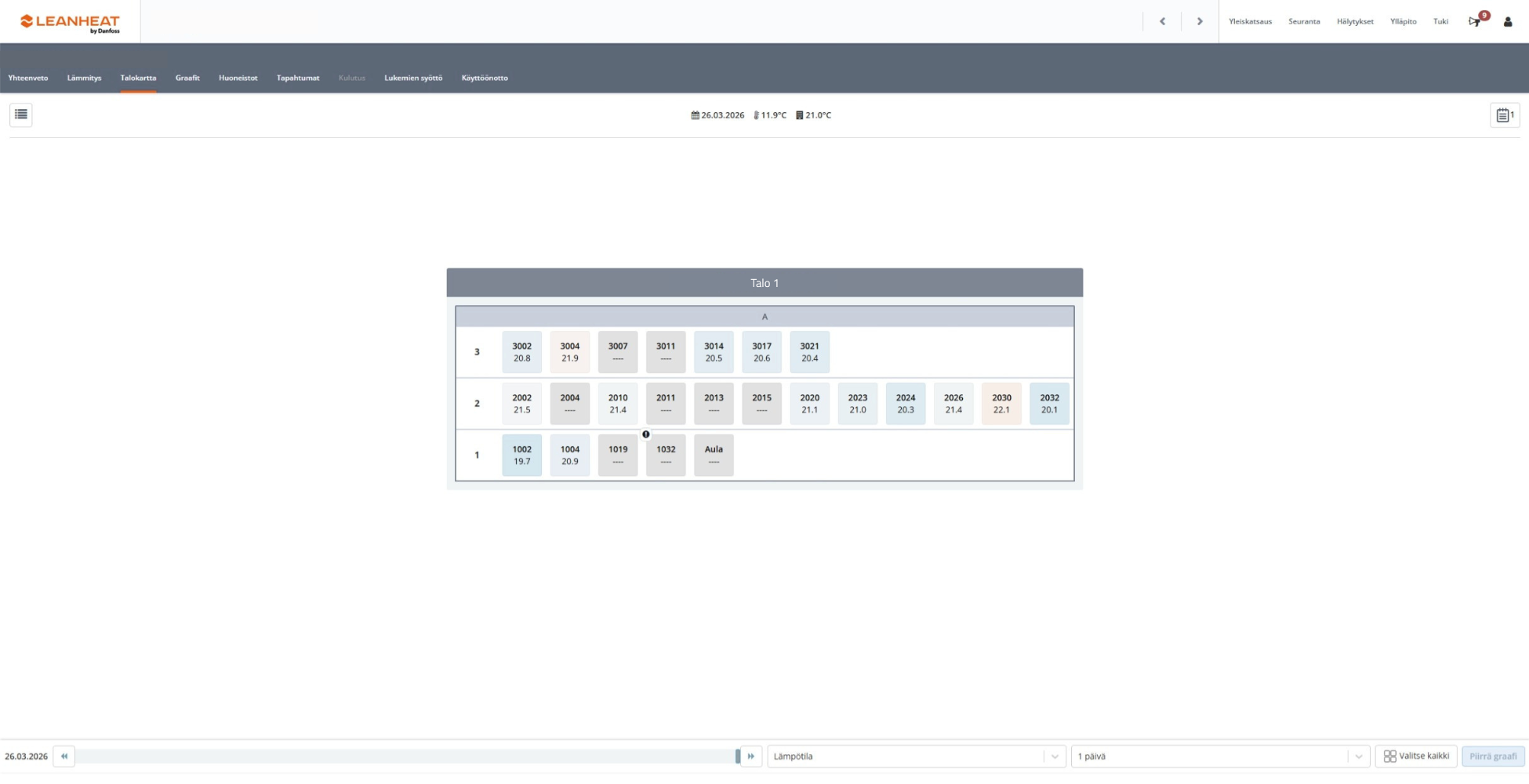Skip timeline forward with double-right arrow
1529x784 pixels.
coord(751,757)
